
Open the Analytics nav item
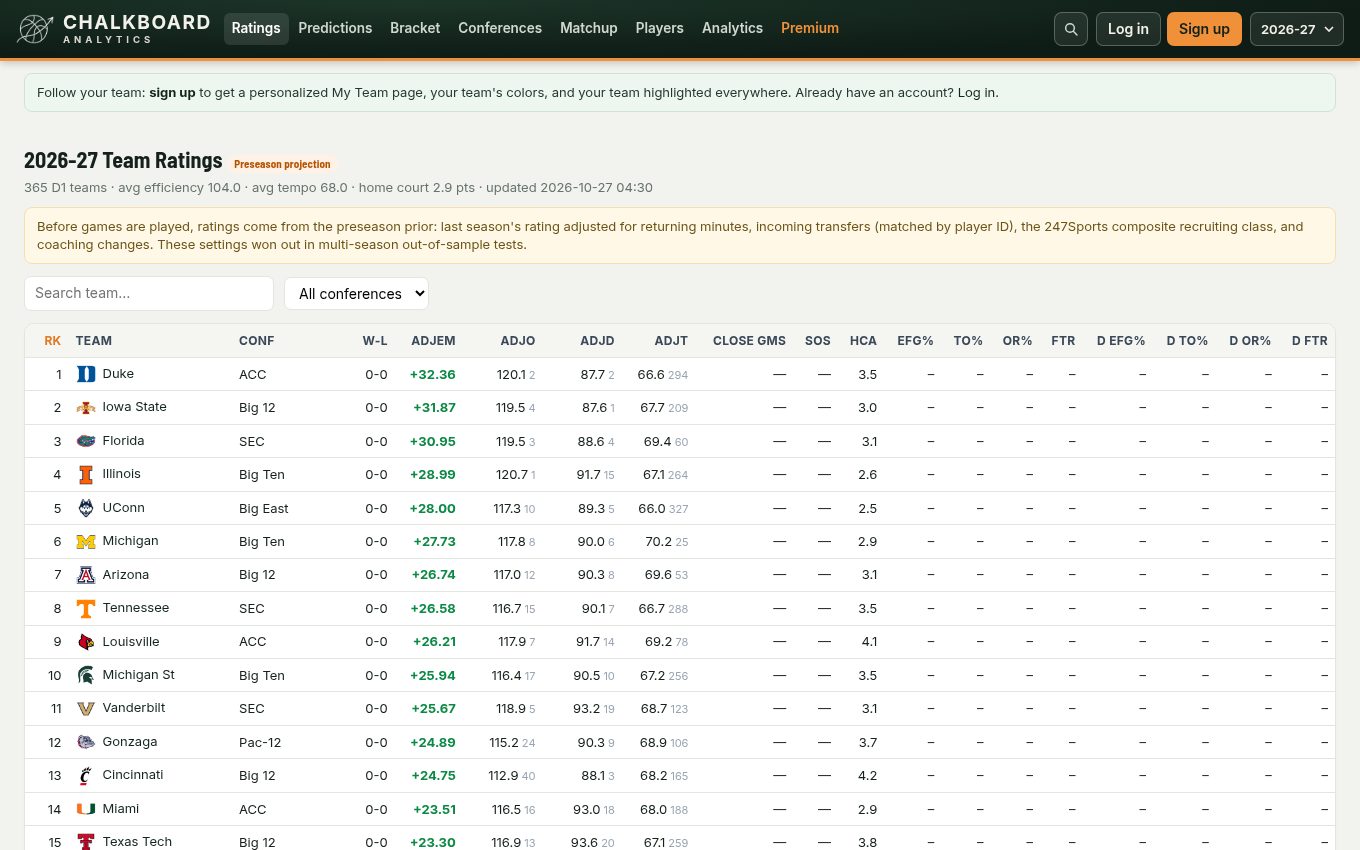pos(732,28)
